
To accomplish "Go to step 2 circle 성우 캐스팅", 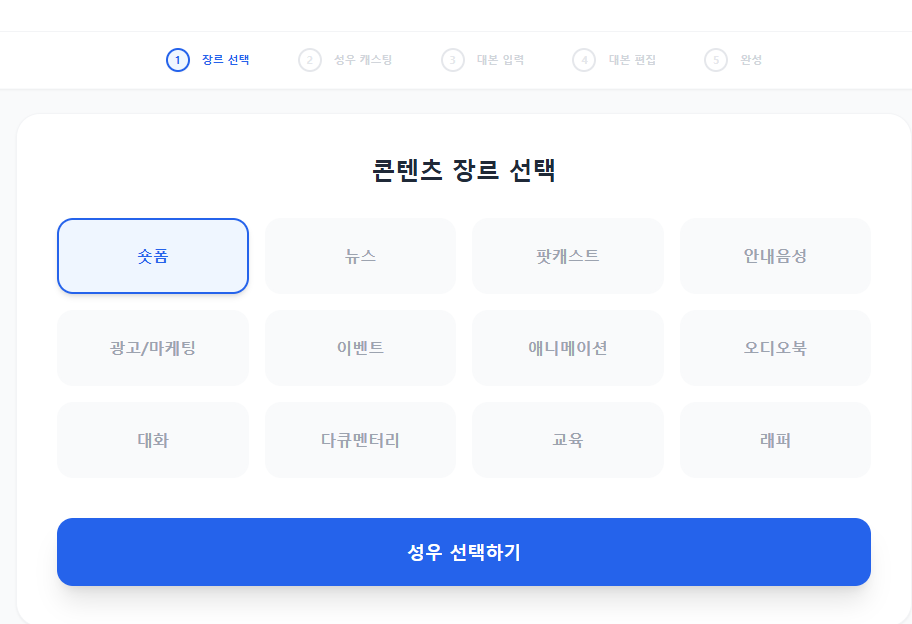I will 310,60.
